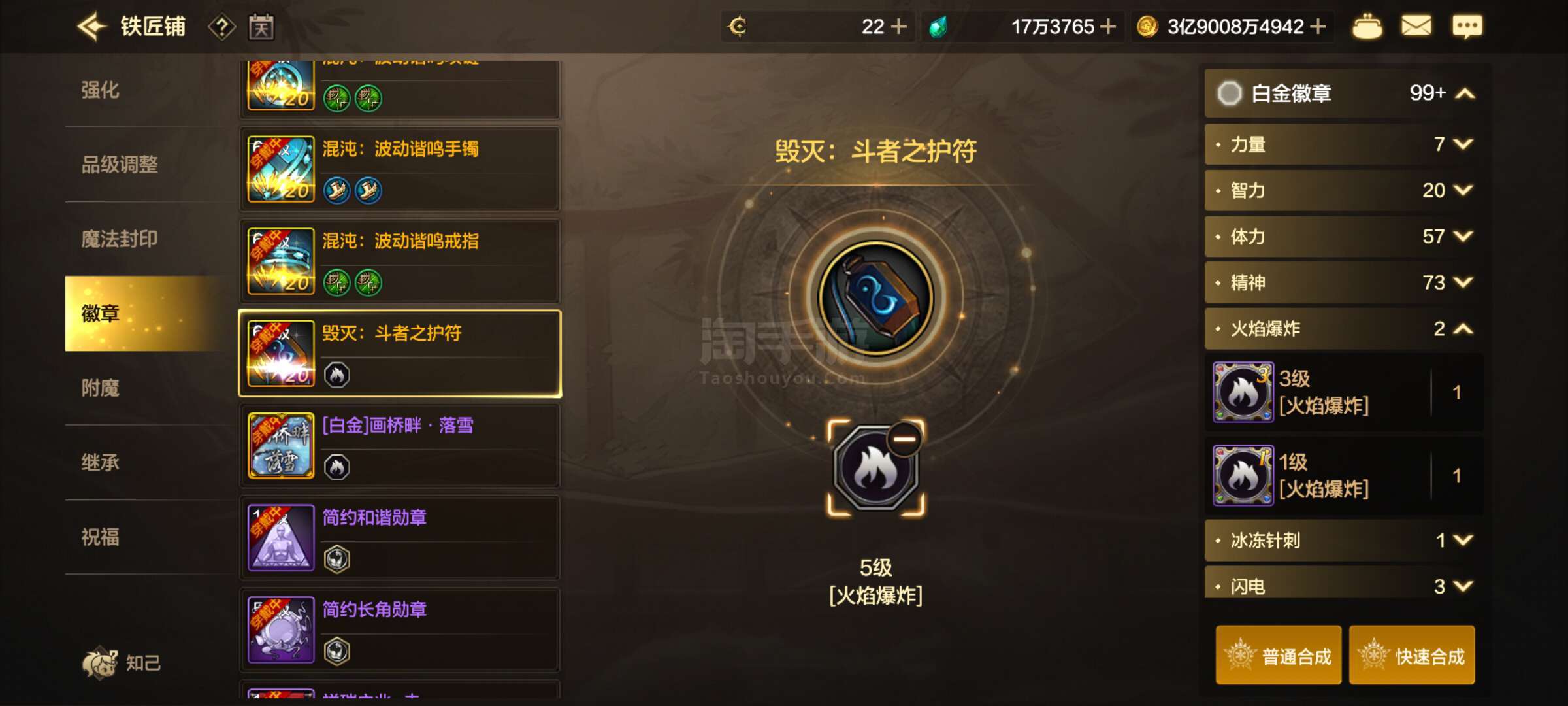Open the mail envelope icon

[1416, 26]
